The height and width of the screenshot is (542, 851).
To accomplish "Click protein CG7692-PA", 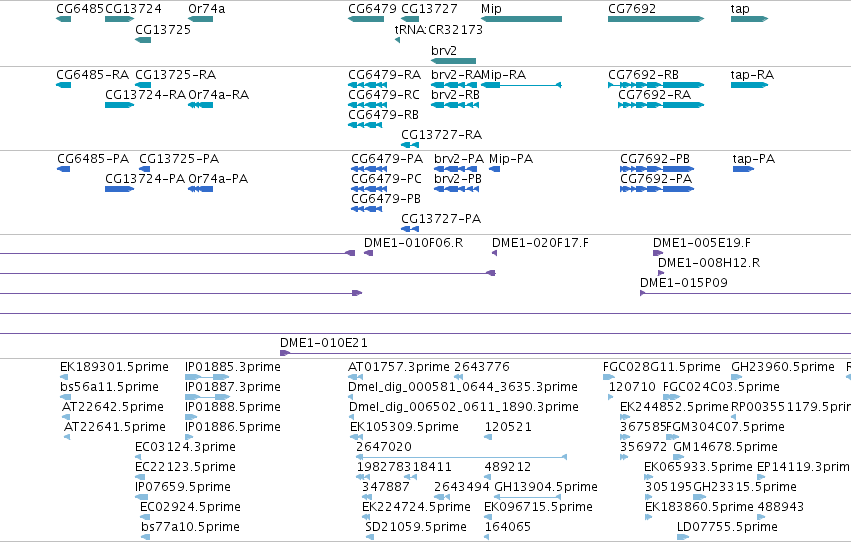I will (x=657, y=189).
